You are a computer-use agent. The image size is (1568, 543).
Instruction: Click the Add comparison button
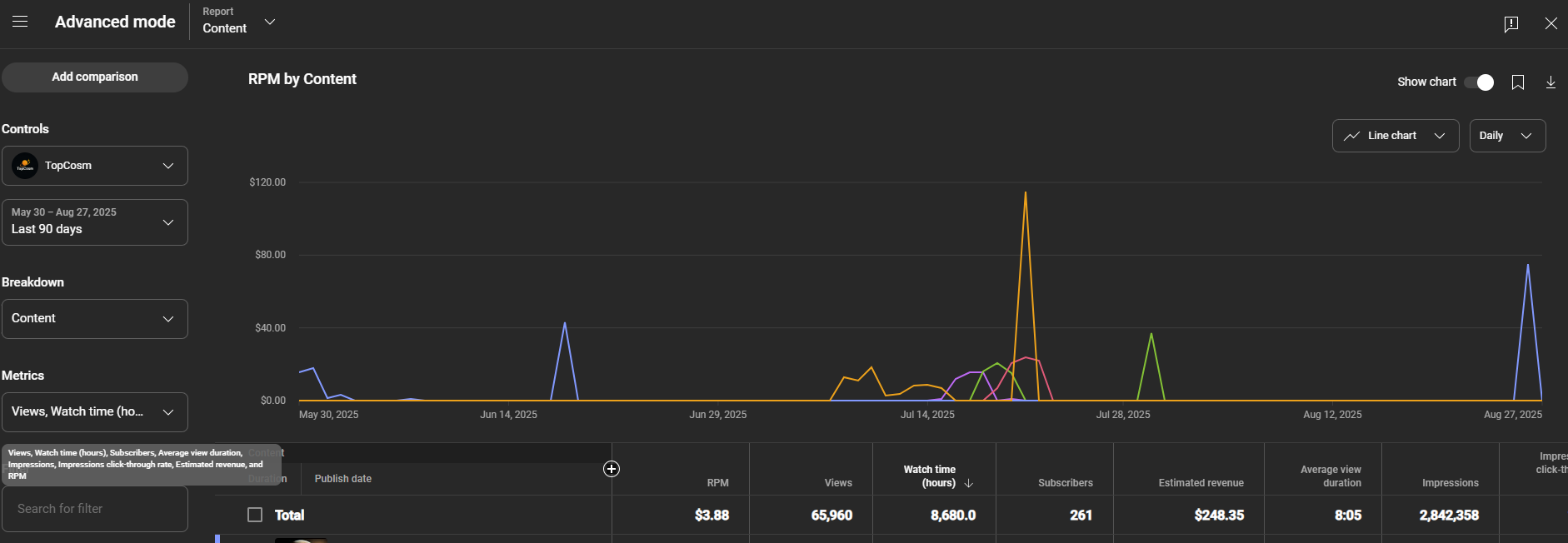[95, 77]
